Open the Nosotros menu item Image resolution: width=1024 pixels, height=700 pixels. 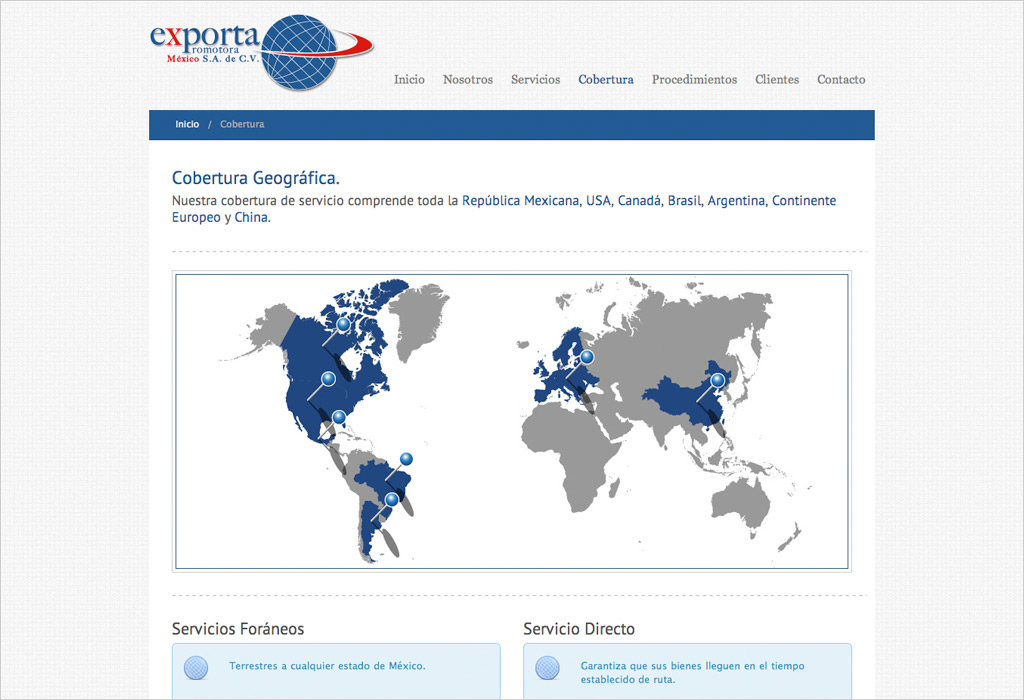(468, 80)
